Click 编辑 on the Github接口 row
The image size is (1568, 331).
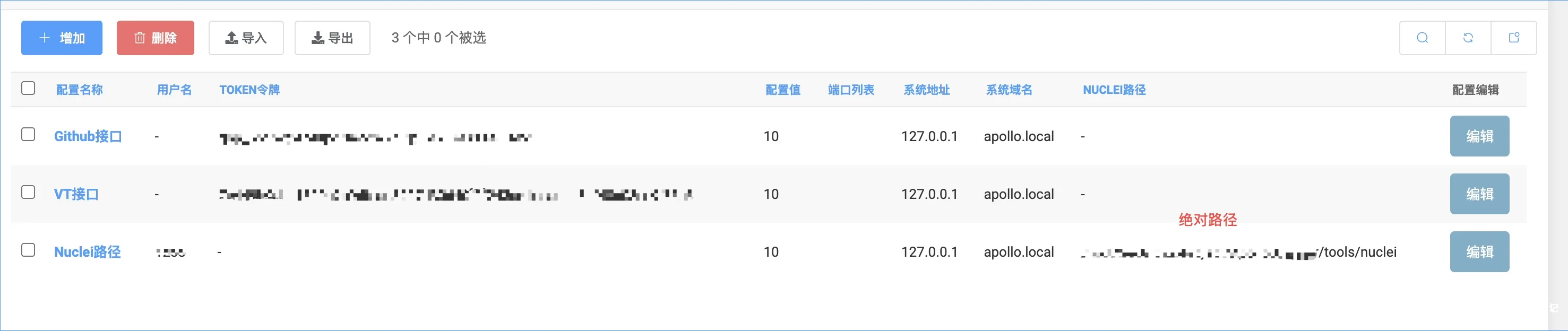(x=1480, y=136)
